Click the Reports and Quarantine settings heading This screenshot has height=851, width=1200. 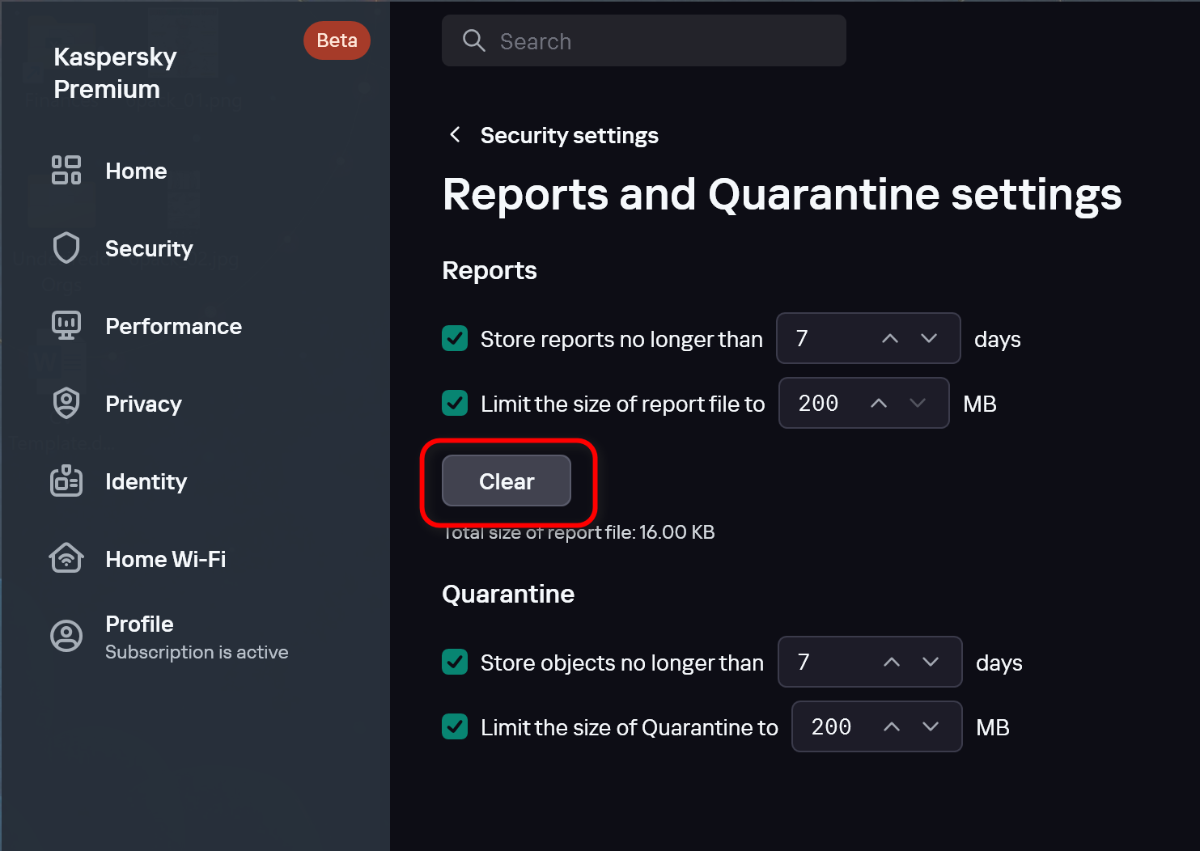click(782, 194)
